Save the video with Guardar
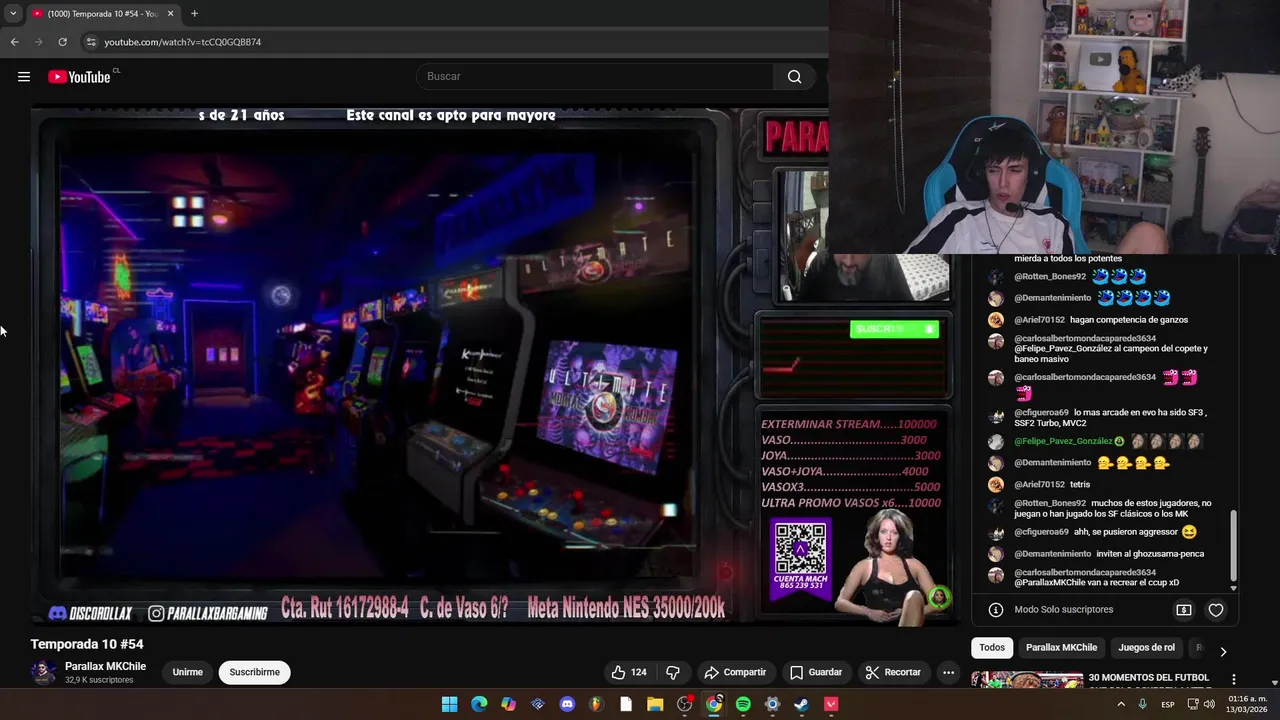 816,672
